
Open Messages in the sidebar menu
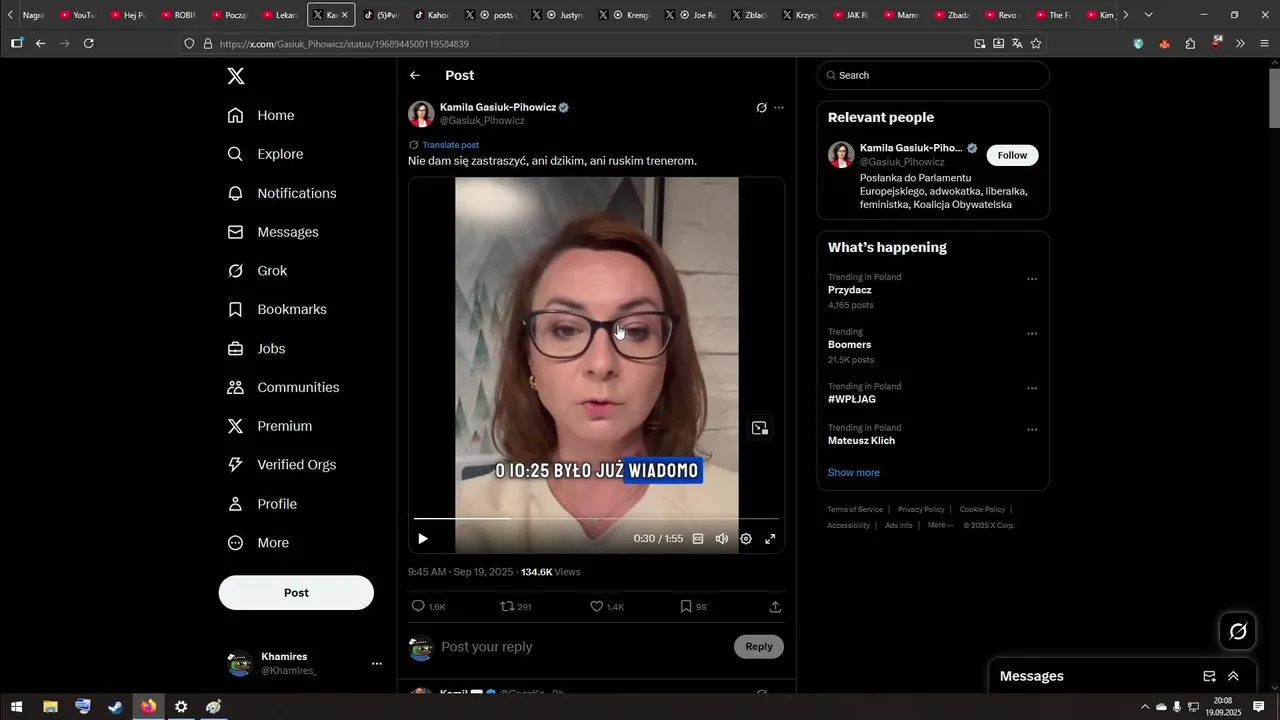coord(273,232)
